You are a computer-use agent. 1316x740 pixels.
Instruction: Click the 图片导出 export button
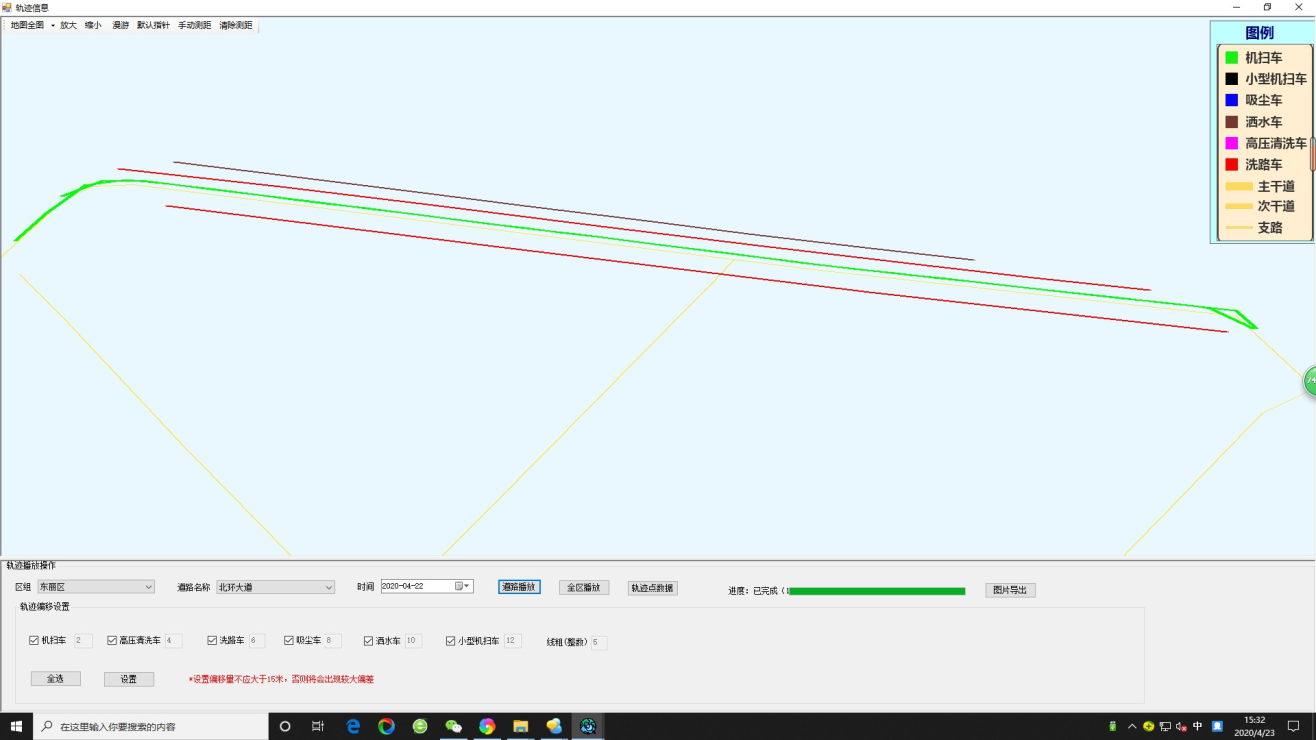1010,590
